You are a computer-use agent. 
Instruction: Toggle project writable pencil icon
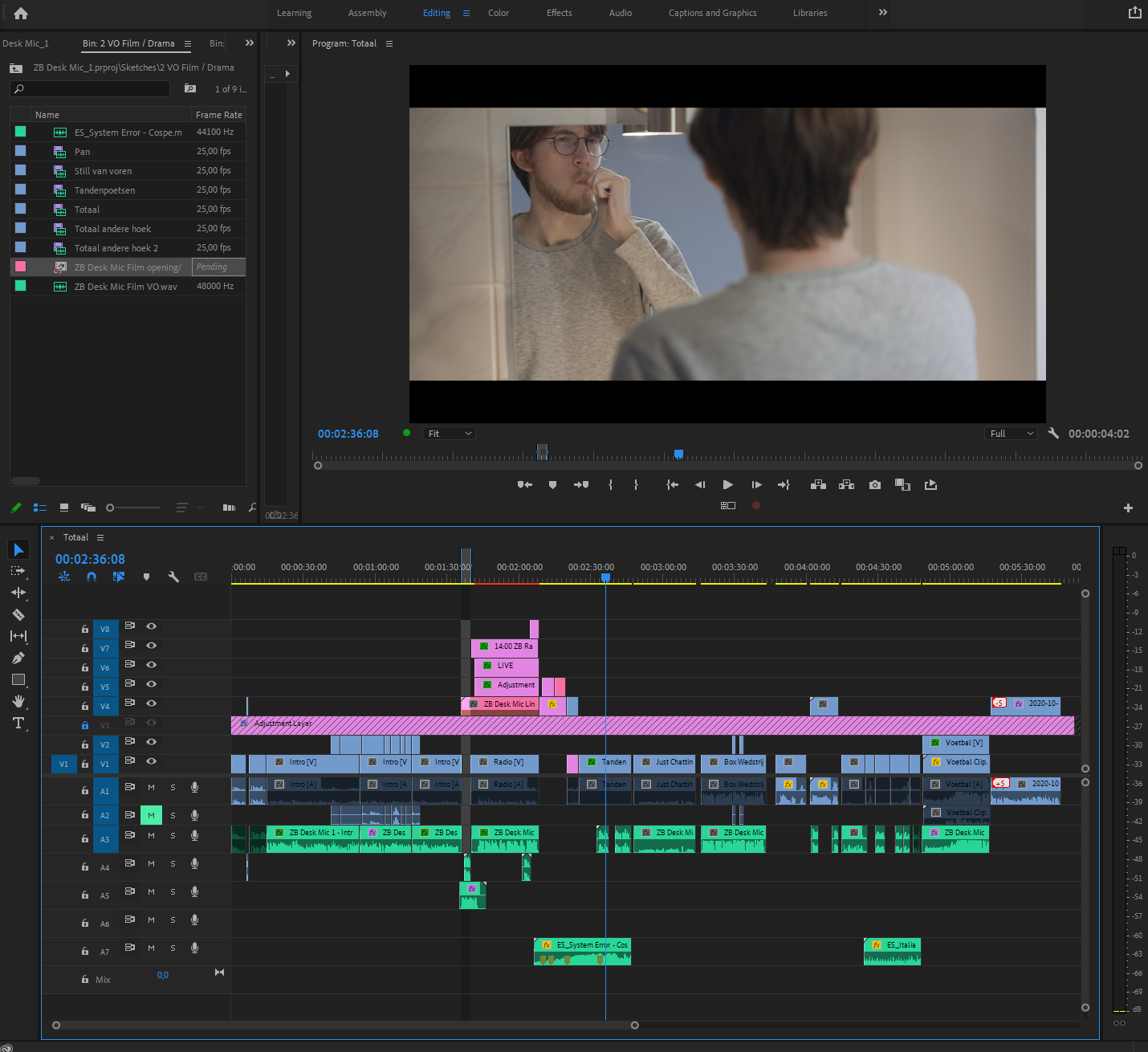(x=15, y=508)
